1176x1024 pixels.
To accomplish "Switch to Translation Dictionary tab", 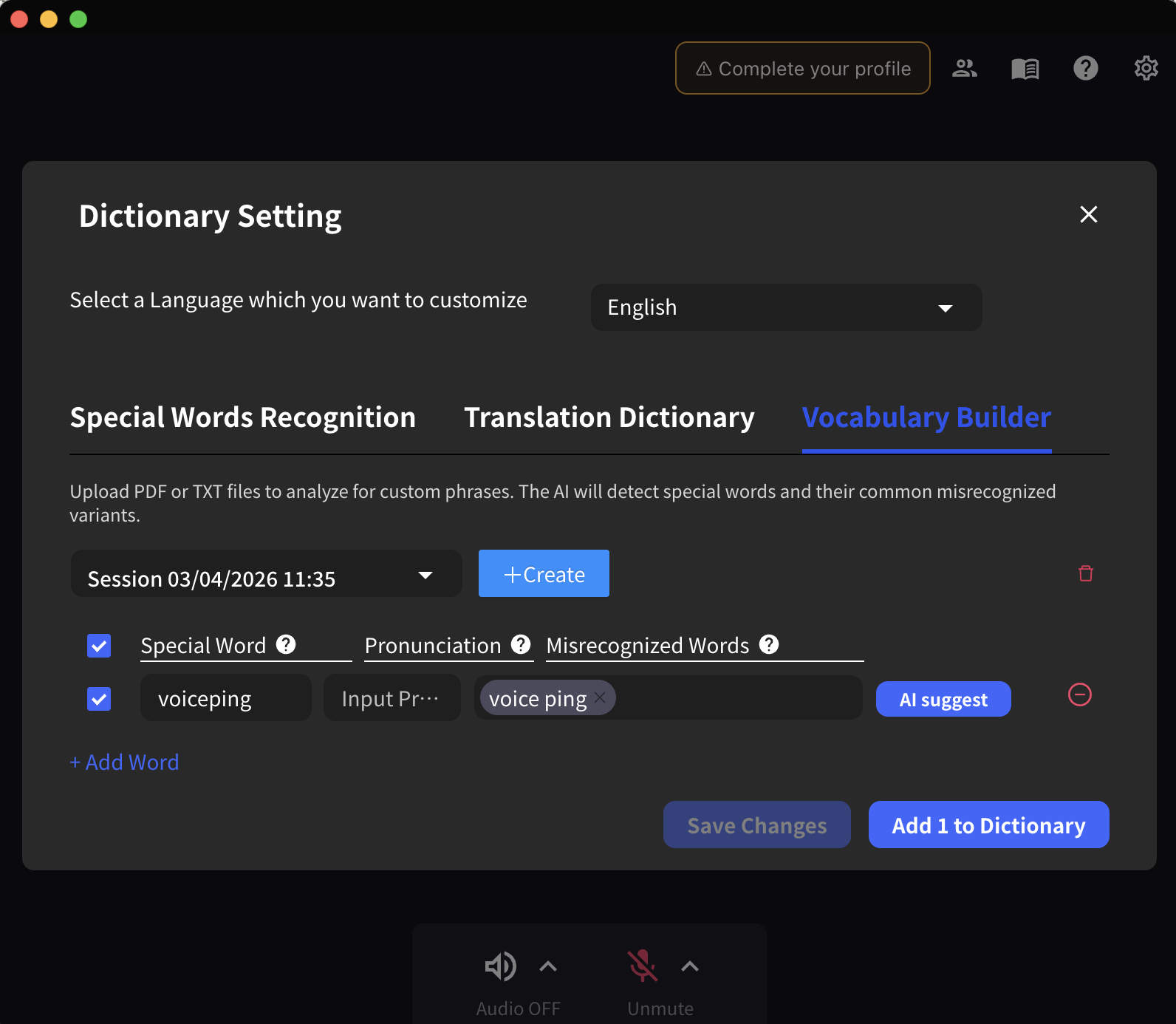I will [609, 417].
